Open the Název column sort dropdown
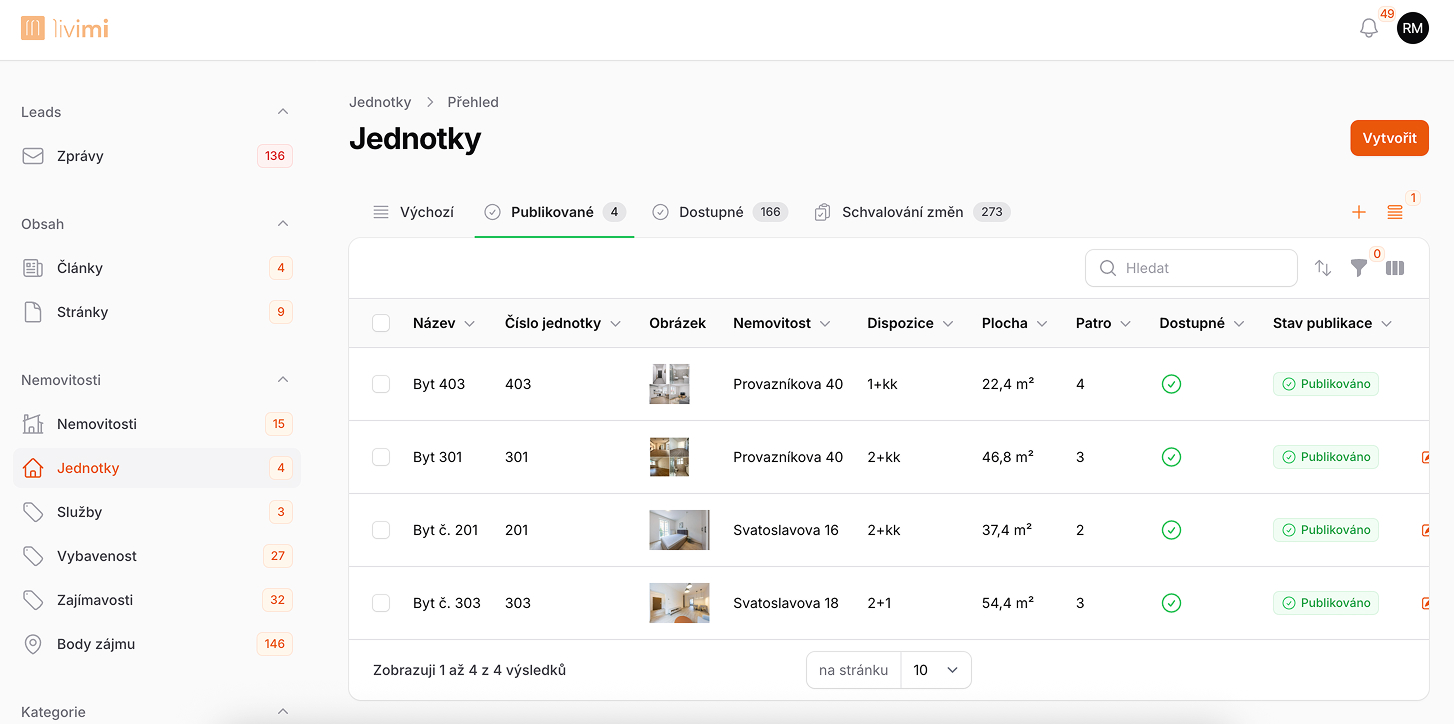The image size is (1454, 724). (470, 324)
